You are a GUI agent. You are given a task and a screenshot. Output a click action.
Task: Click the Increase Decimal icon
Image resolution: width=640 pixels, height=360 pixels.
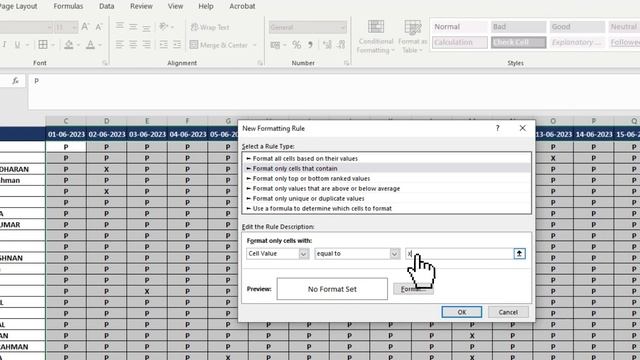click(x=327, y=44)
